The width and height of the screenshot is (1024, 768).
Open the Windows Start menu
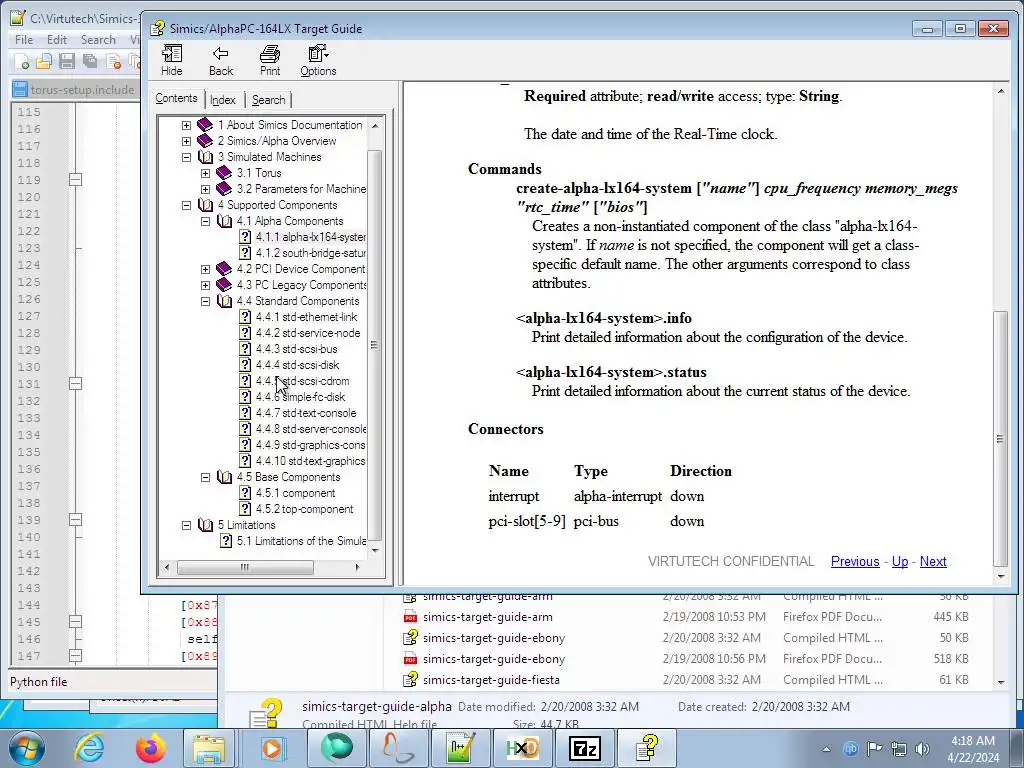click(x=27, y=748)
